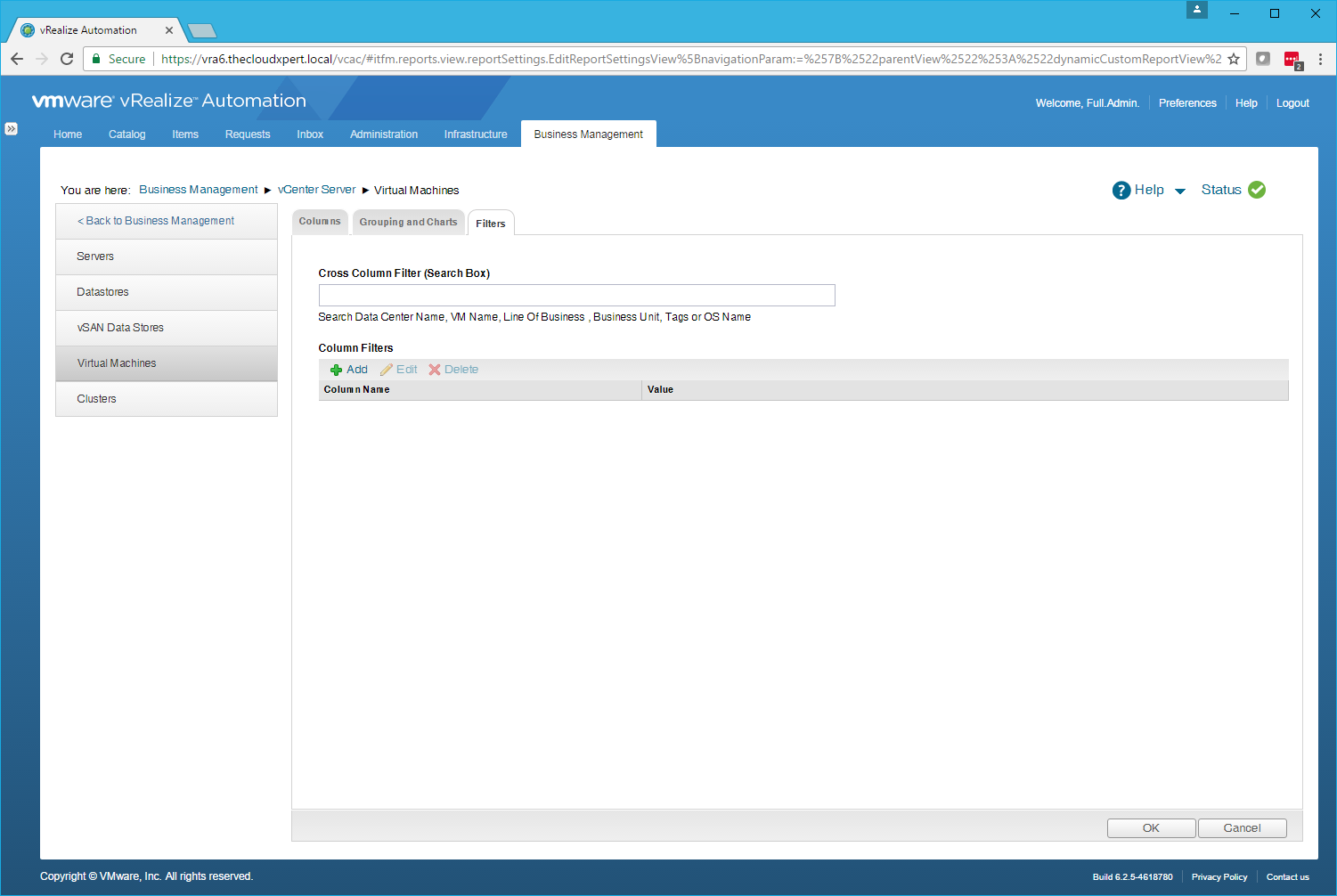This screenshot has height=896, width=1337.
Task: Follow the Back to Business Management link
Action: tap(156, 221)
